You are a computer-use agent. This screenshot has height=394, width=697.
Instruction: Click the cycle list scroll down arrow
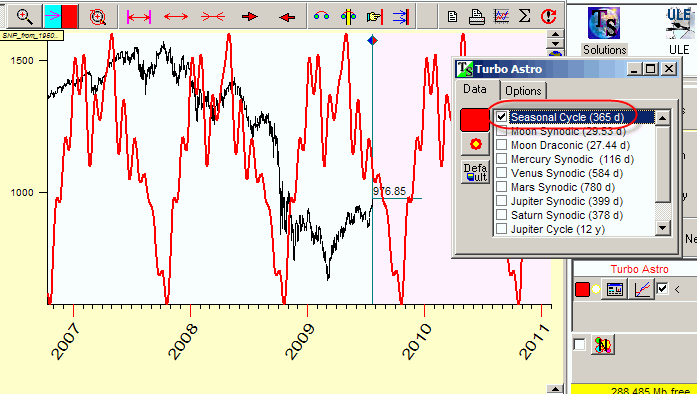(663, 228)
